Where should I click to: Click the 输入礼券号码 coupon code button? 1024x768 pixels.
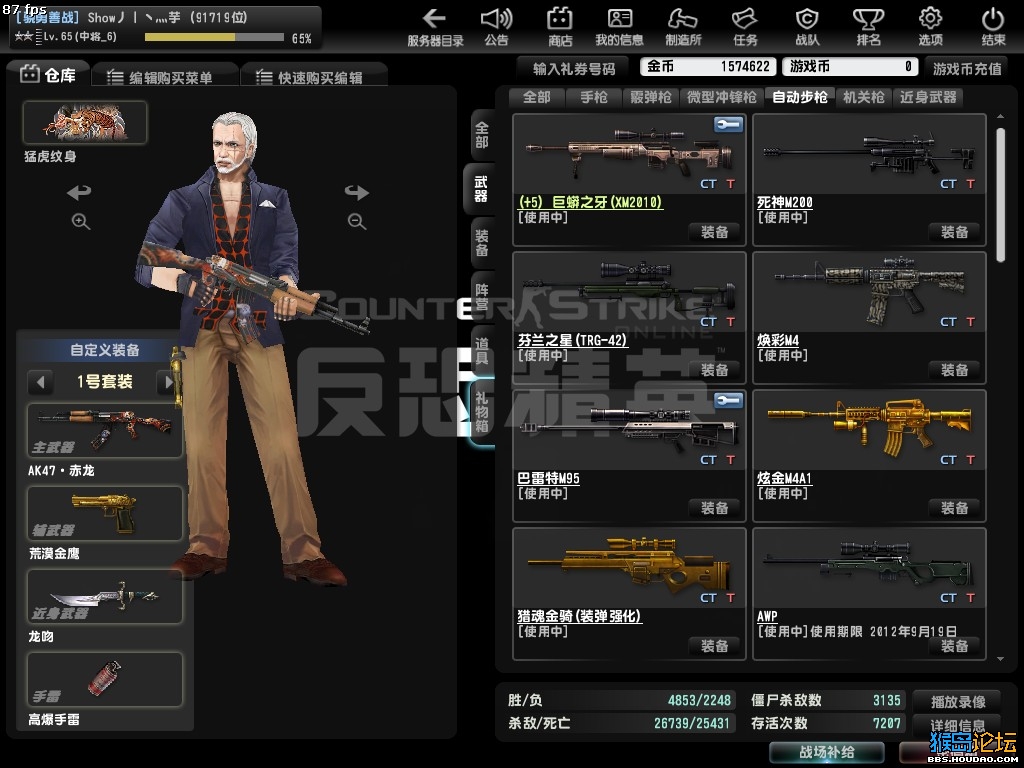coord(573,69)
